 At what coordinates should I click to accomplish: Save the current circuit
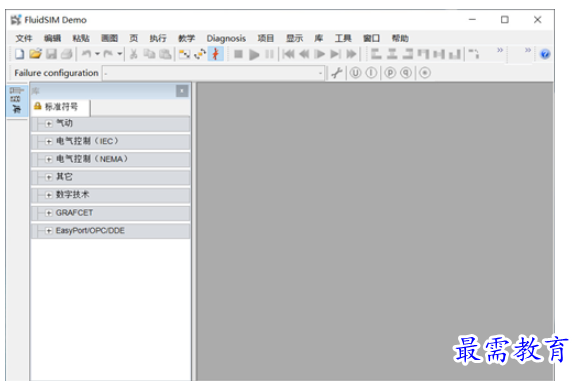click(51, 54)
